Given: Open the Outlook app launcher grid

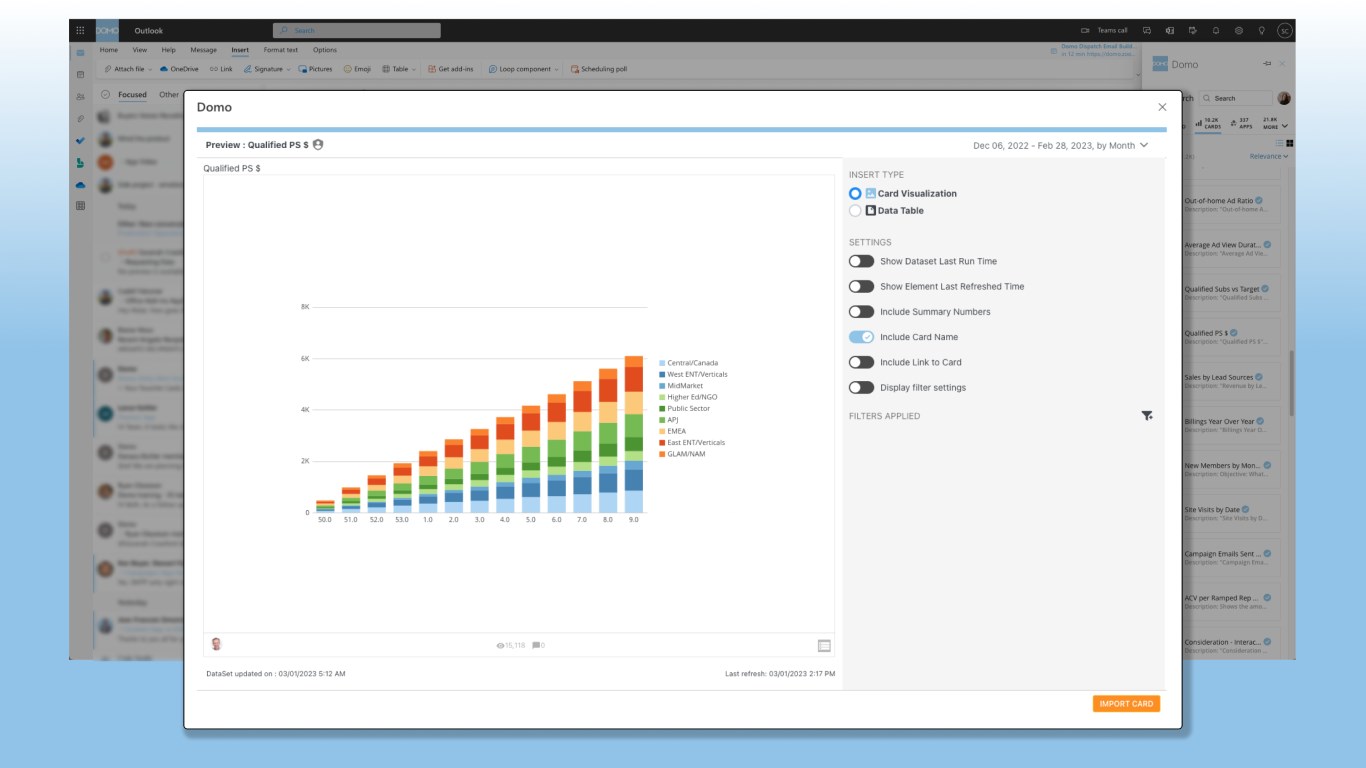Looking at the screenshot, I should click(80, 31).
